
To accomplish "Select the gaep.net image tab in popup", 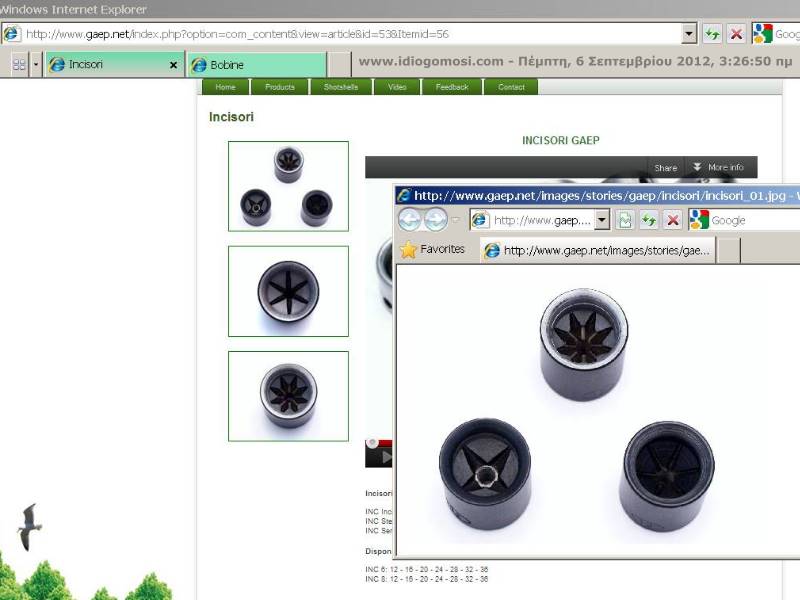I will point(597,251).
